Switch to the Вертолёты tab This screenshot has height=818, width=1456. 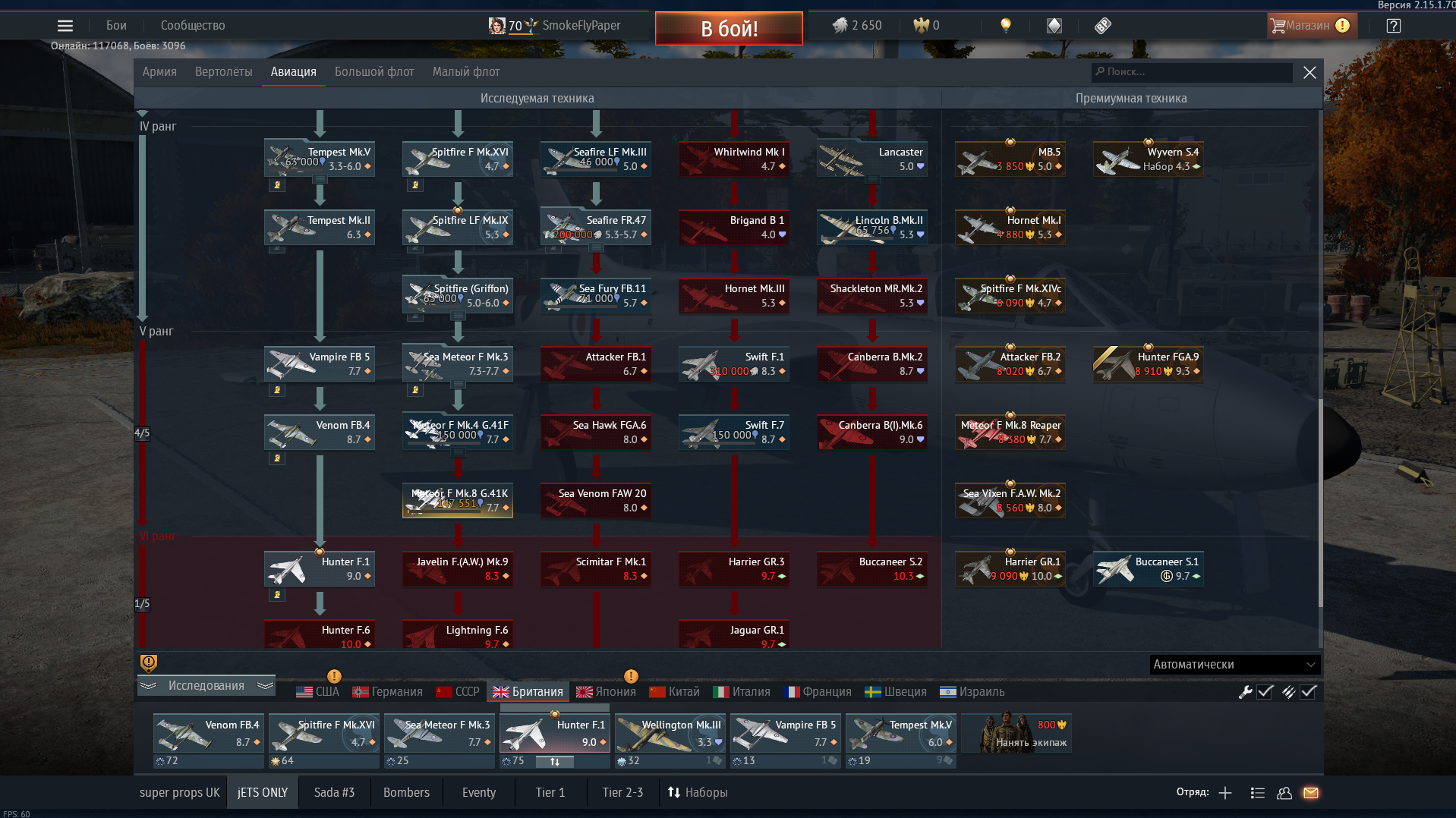223,71
